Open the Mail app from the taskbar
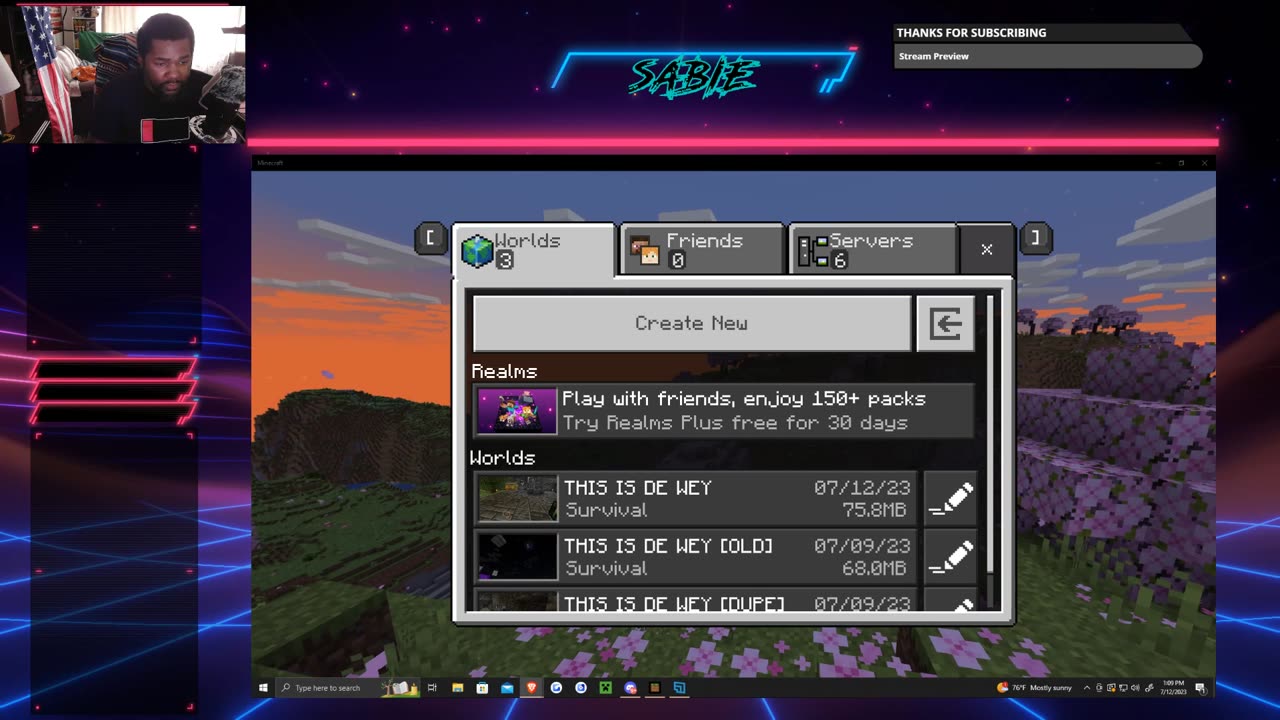Image resolution: width=1280 pixels, height=720 pixels. pos(508,688)
